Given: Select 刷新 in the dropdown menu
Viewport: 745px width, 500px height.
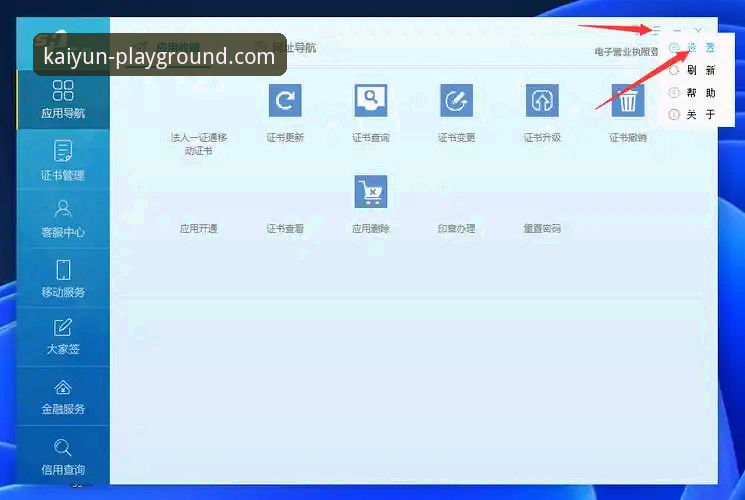Looking at the screenshot, I should coord(700,70).
